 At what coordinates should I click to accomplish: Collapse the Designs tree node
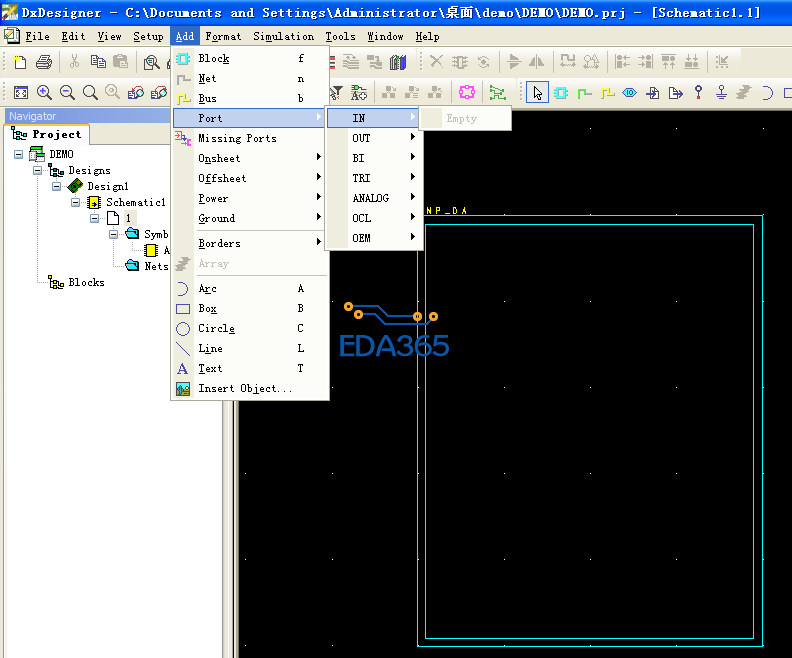(37, 171)
